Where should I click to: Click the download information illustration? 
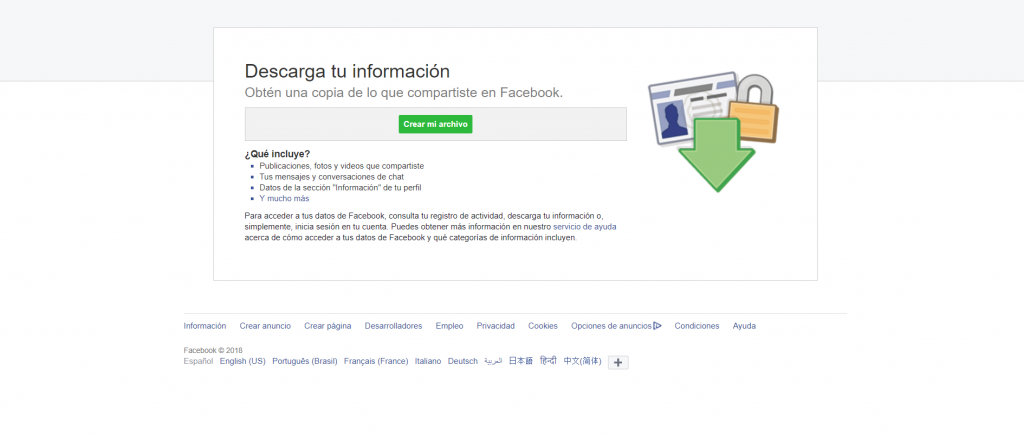click(714, 129)
